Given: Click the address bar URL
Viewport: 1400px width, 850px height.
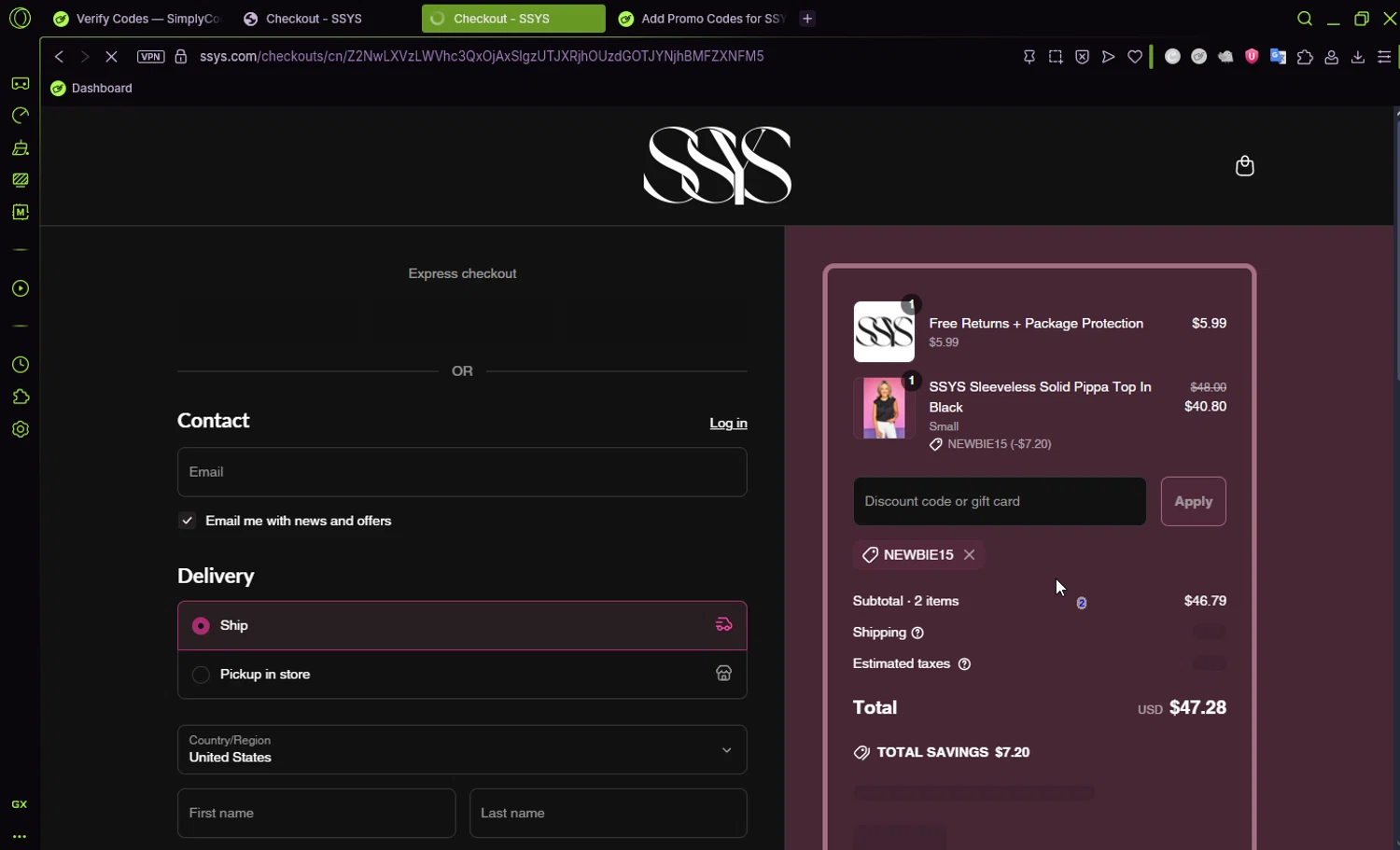Looking at the screenshot, I should click(x=482, y=57).
